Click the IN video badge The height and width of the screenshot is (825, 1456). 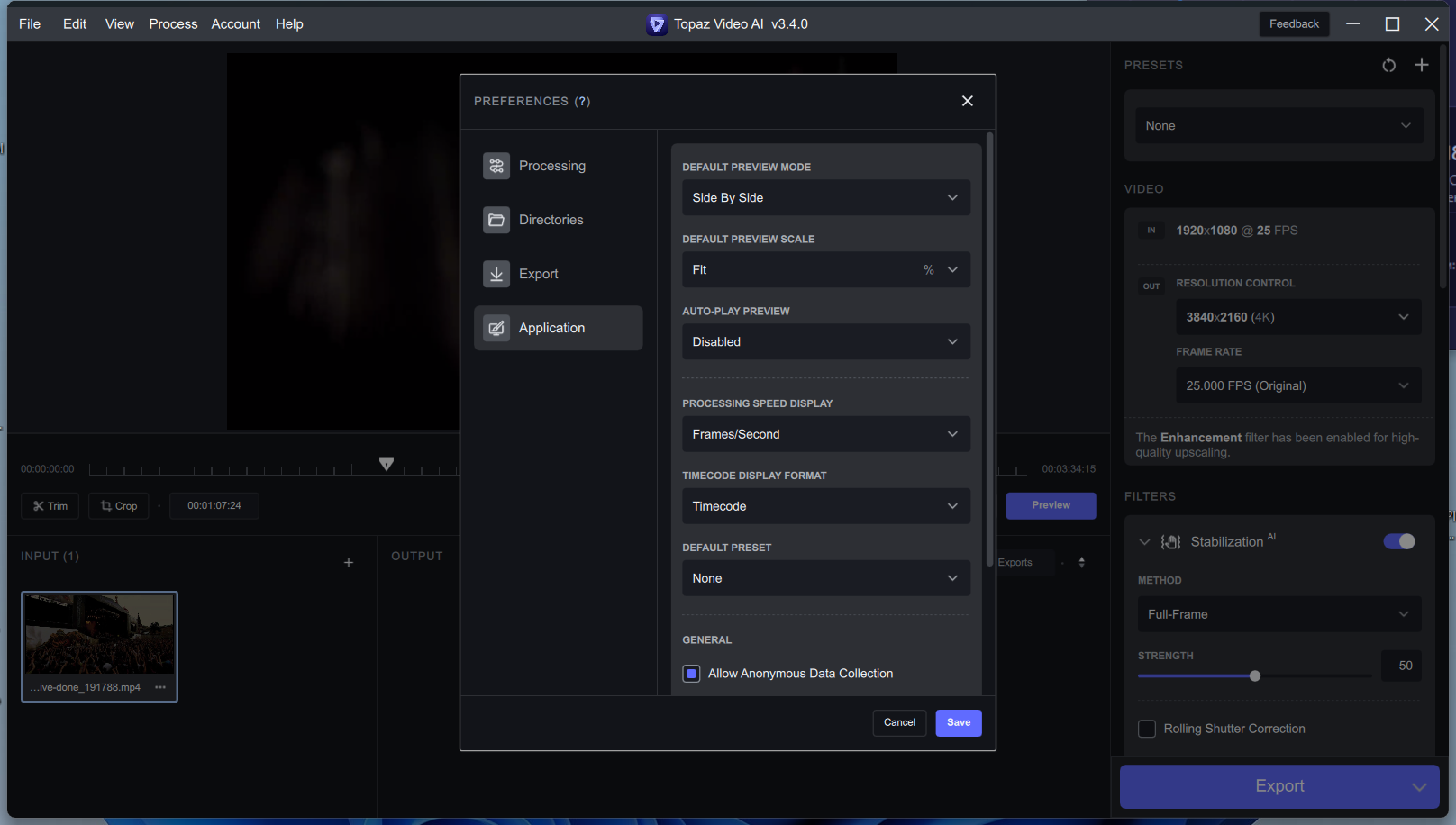coord(1151,231)
